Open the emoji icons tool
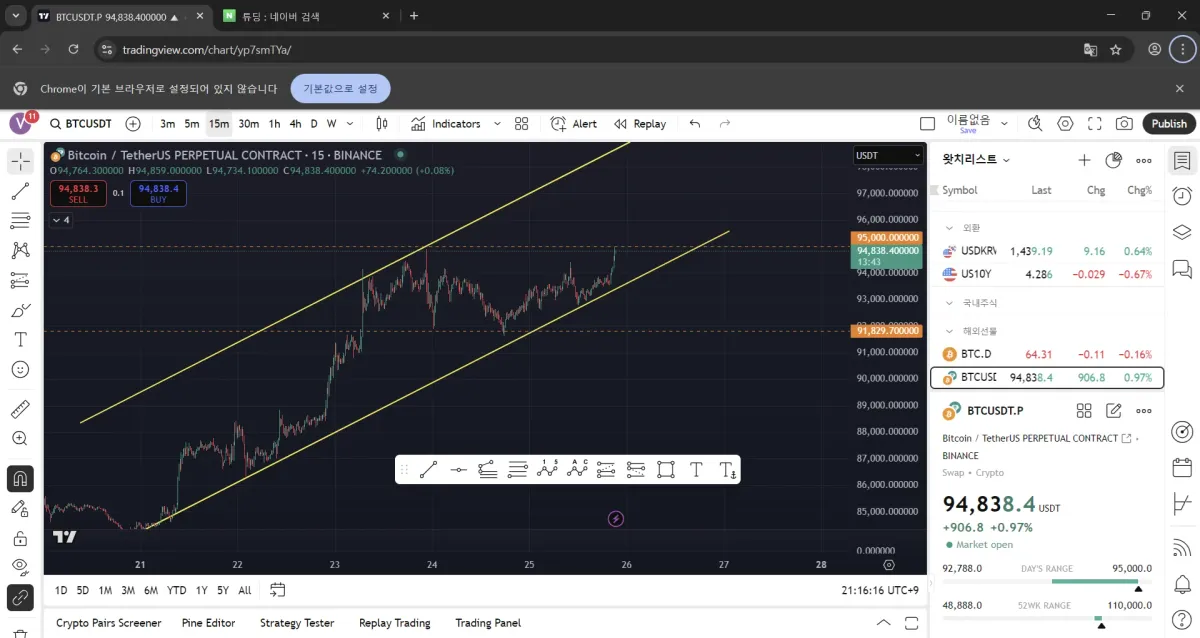The image size is (1200, 638). pyautogui.click(x=20, y=369)
